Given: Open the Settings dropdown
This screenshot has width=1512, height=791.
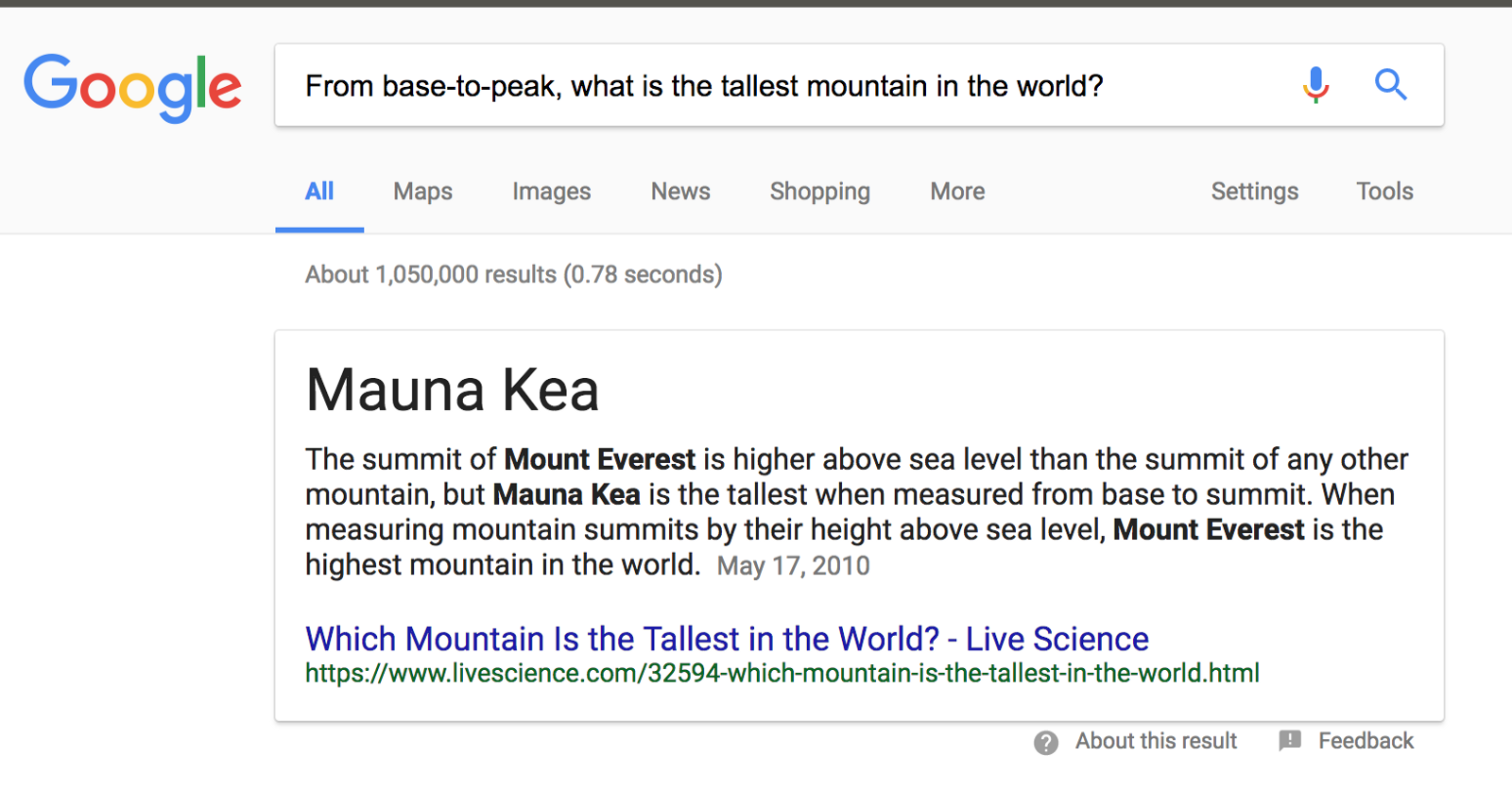Looking at the screenshot, I should click(x=1254, y=192).
